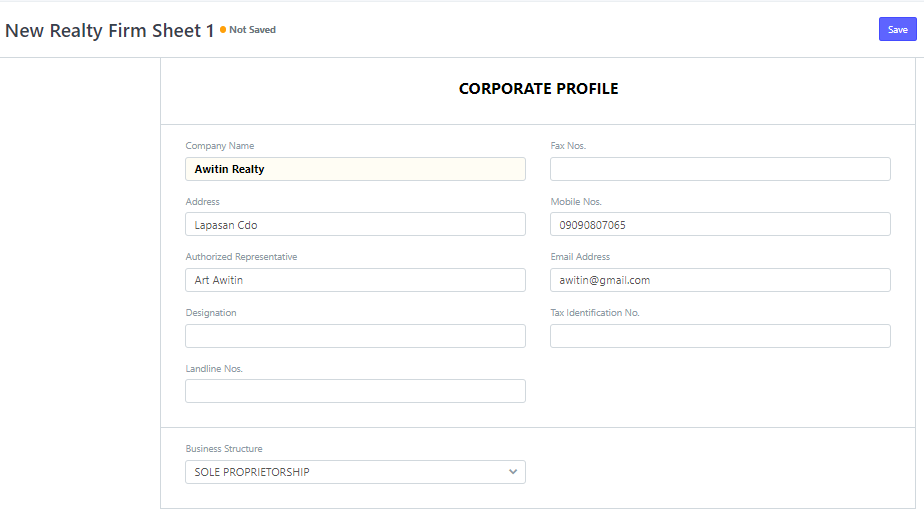
Task: Click the New Realty Firm Sheet 1 title
Action: pos(110,31)
